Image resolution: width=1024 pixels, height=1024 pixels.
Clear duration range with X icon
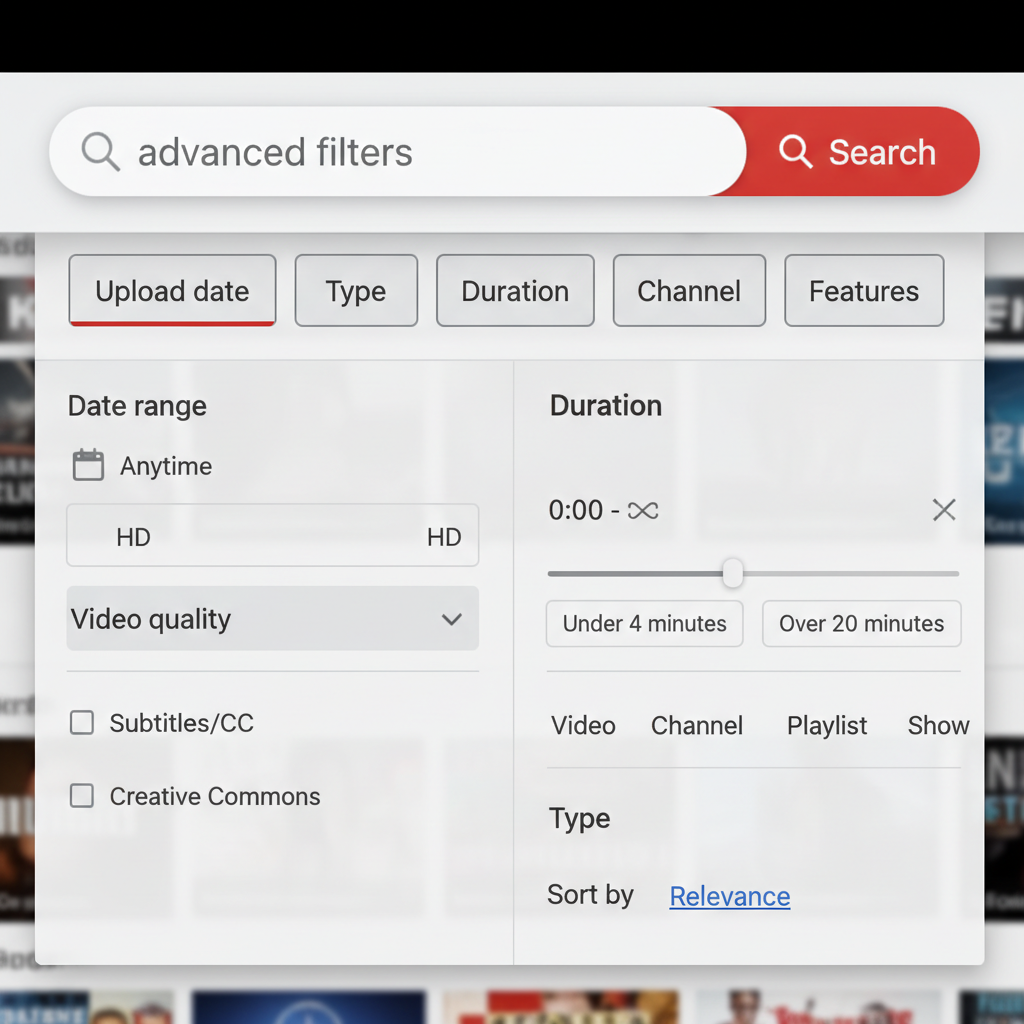[943, 510]
